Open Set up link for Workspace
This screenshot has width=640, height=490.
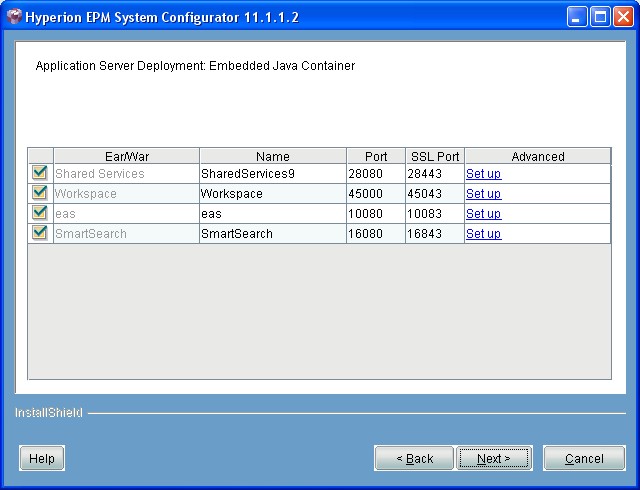click(x=483, y=194)
